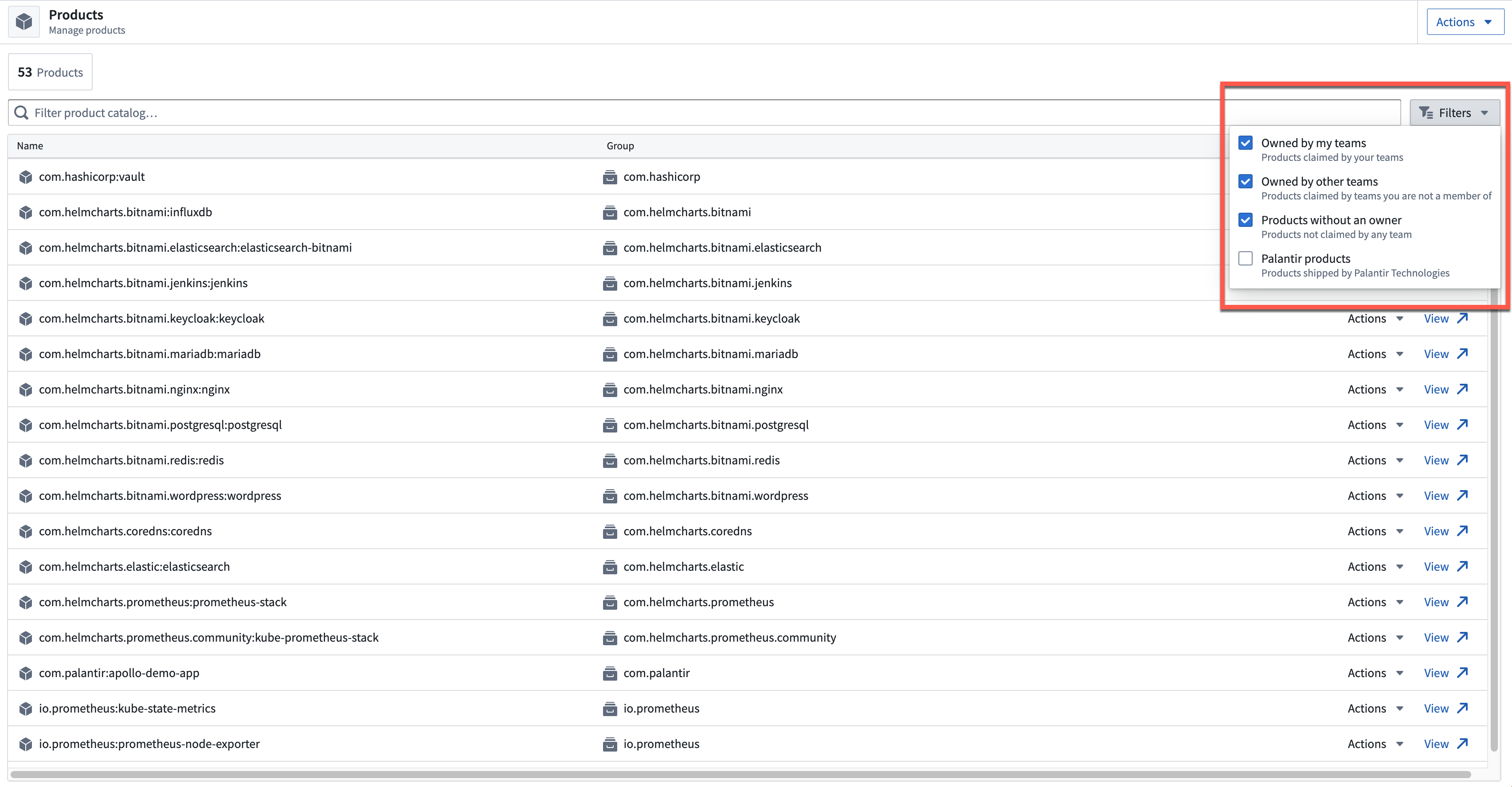Click external arrow icon in keycloak row

coord(1462,318)
